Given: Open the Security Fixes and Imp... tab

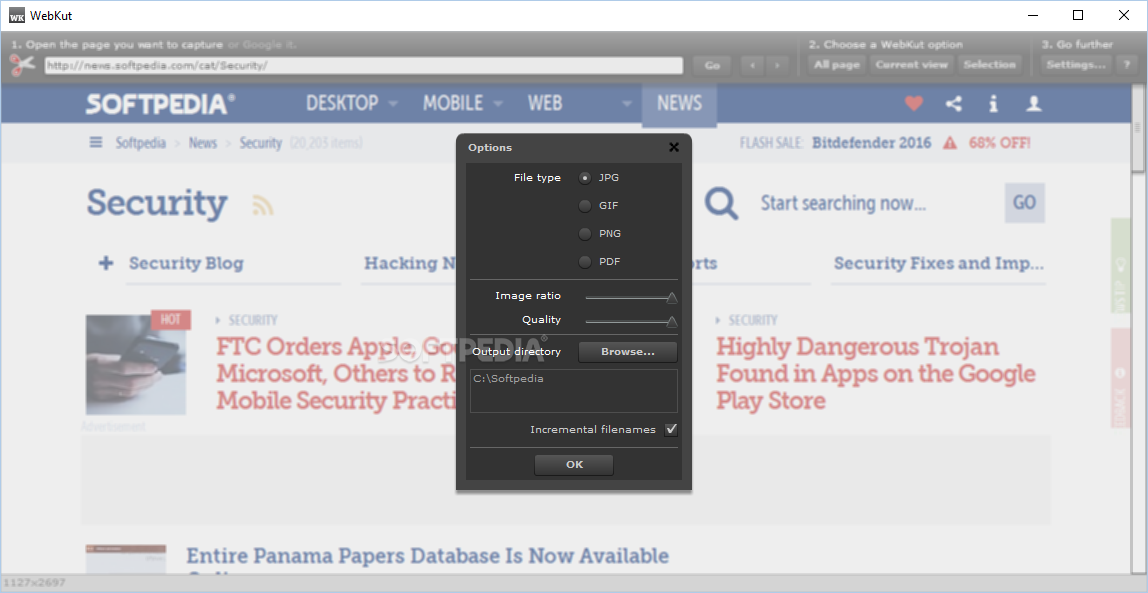Looking at the screenshot, I should 939,264.
